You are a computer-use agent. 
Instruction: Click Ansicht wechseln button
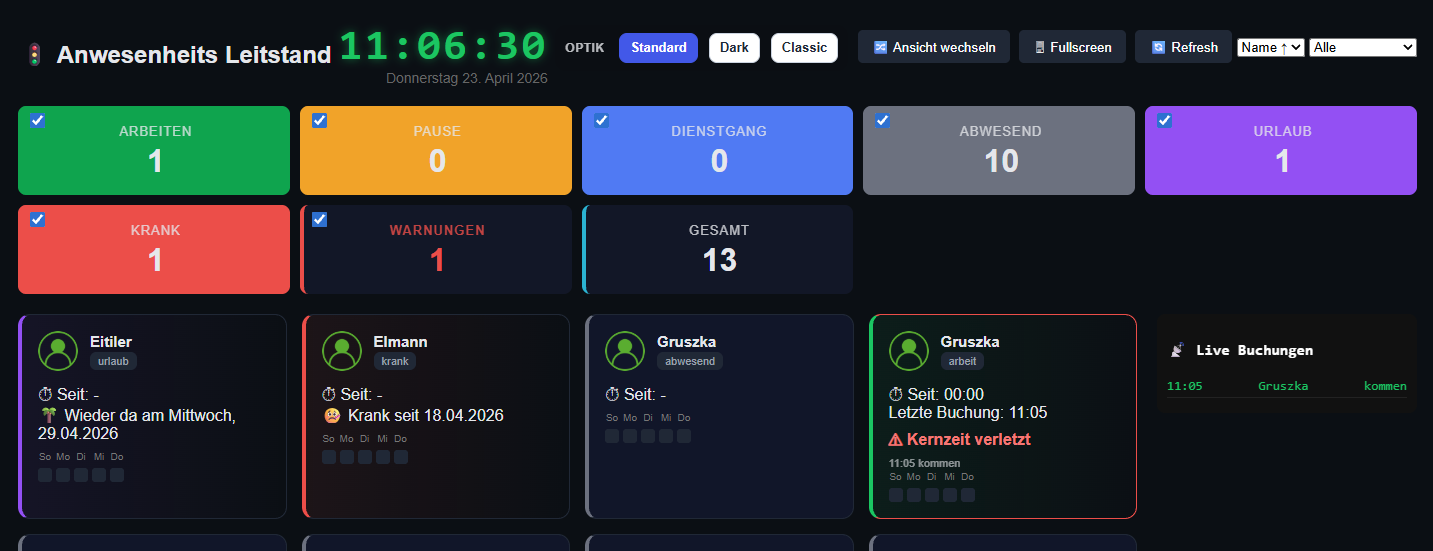point(934,47)
